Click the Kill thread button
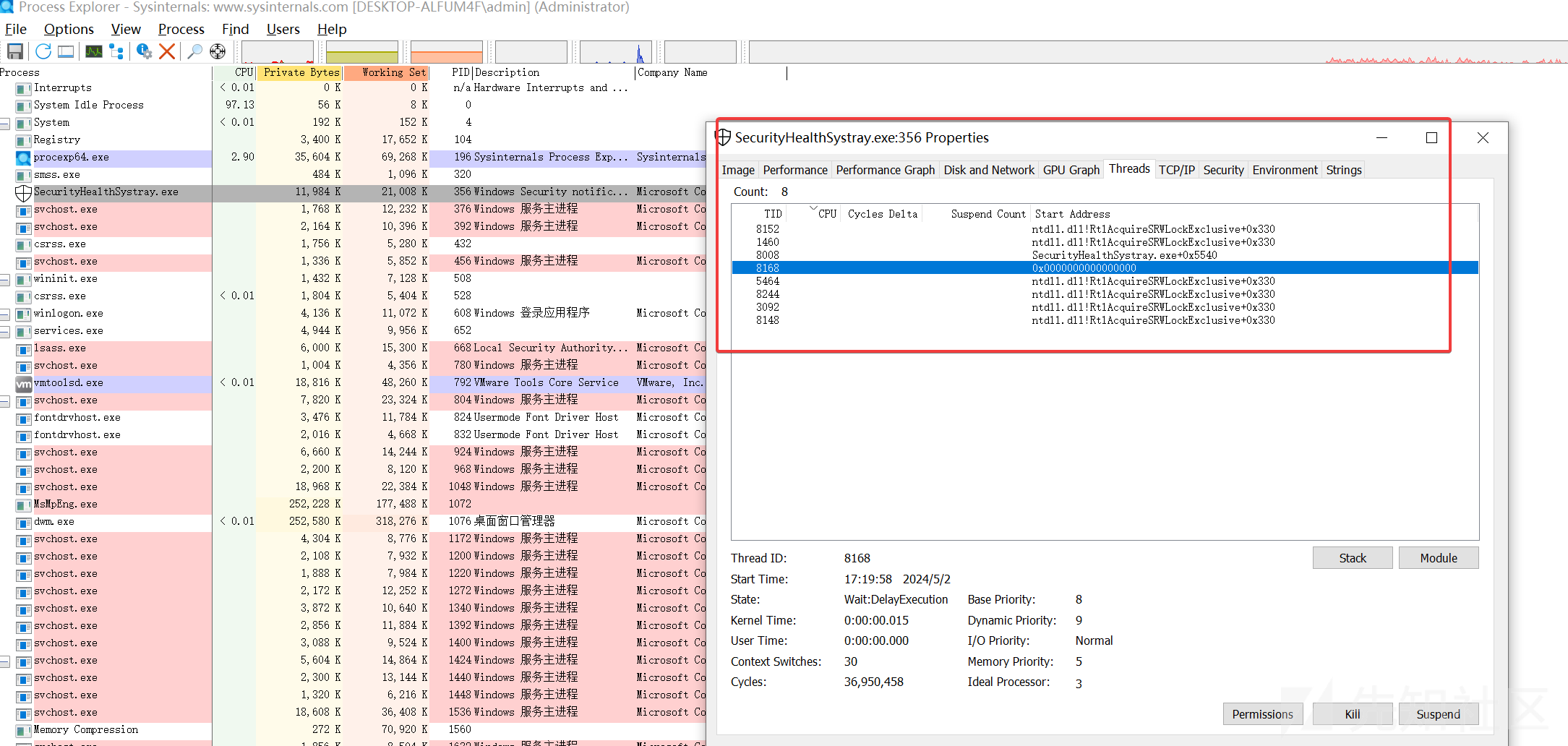The width and height of the screenshot is (1568, 746). click(x=1353, y=714)
